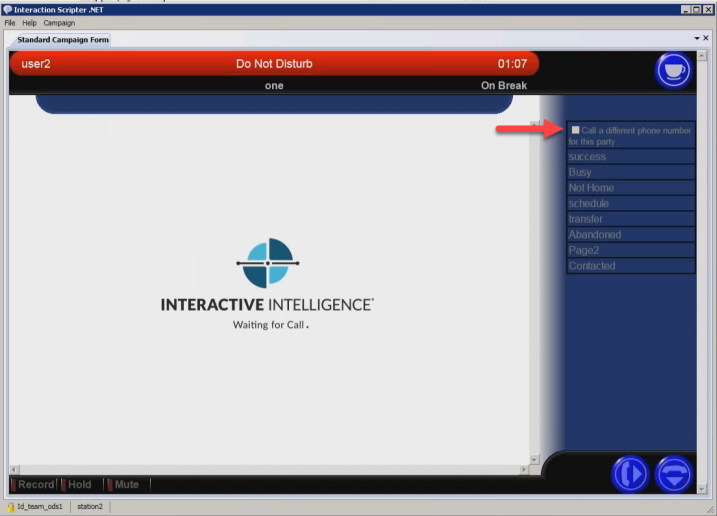717x516 pixels.
Task: Open the File menu
Action: tap(10, 23)
